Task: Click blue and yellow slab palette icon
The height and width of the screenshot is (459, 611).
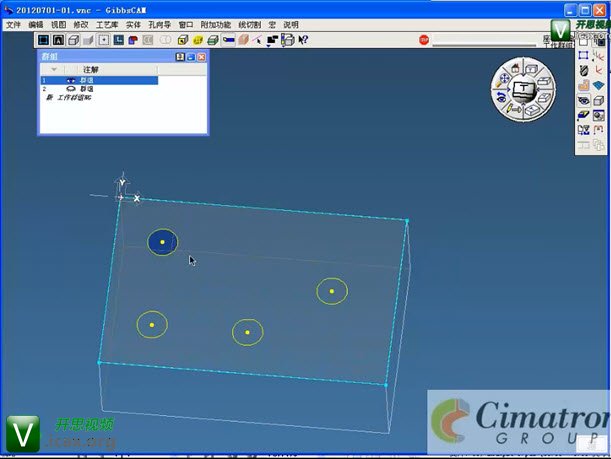Action: (x=583, y=115)
